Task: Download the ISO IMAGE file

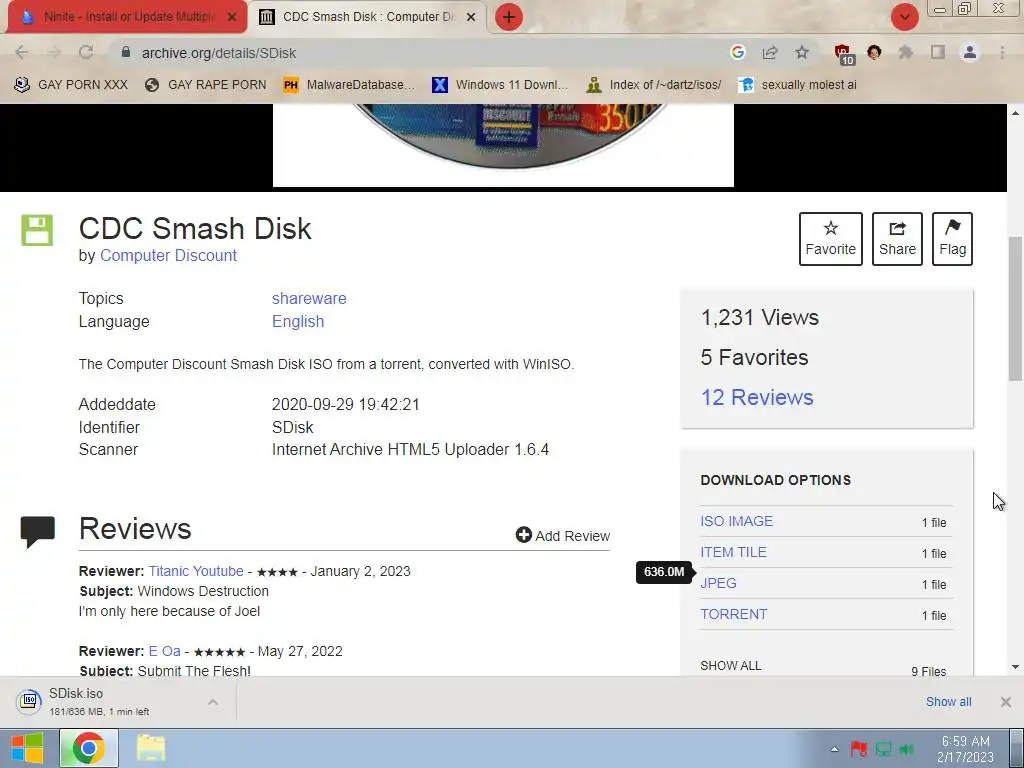Action: (x=737, y=521)
